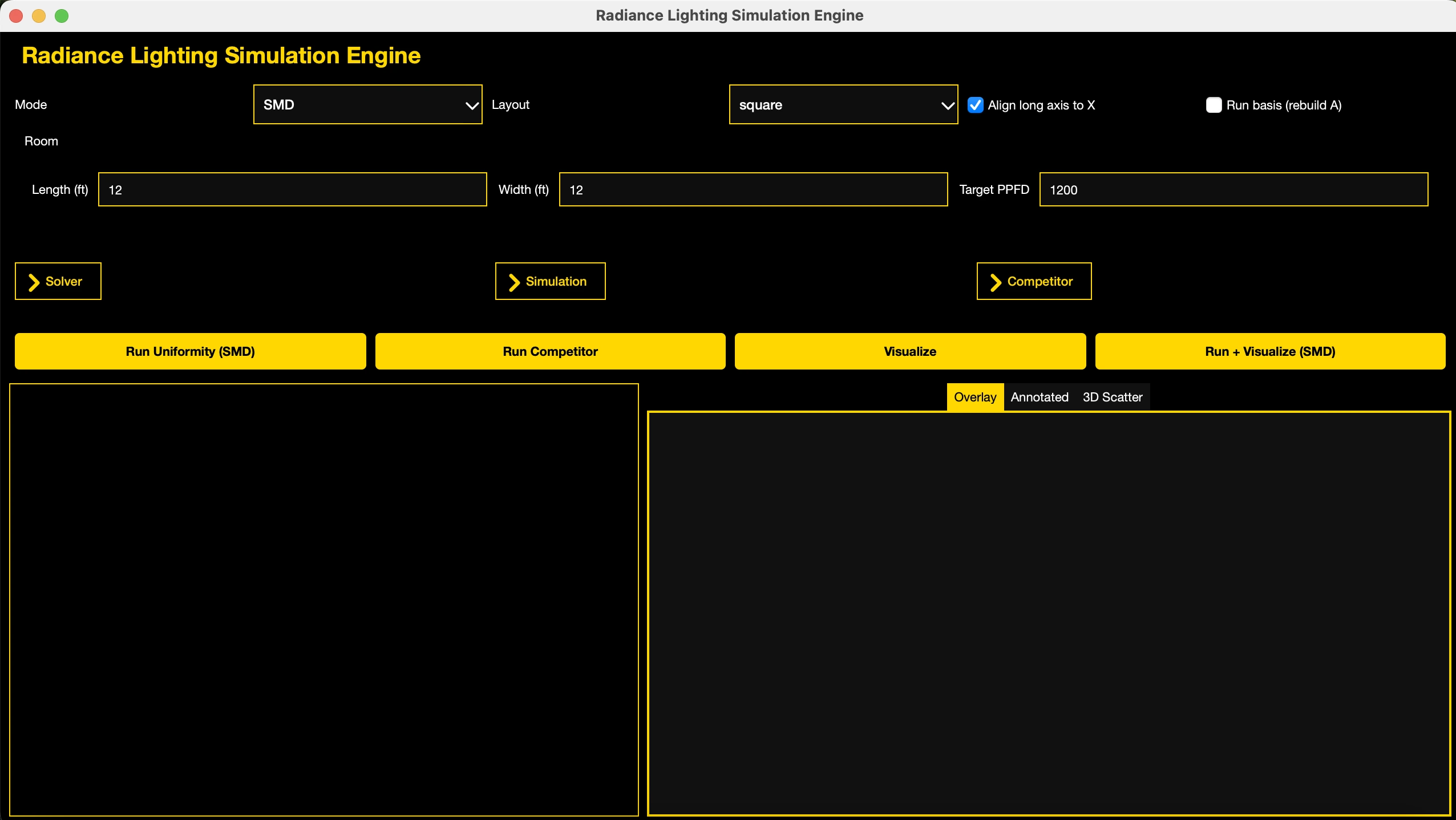
Task: Enable Run basis (rebuild A)
Action: click(x=1214, y=105)
